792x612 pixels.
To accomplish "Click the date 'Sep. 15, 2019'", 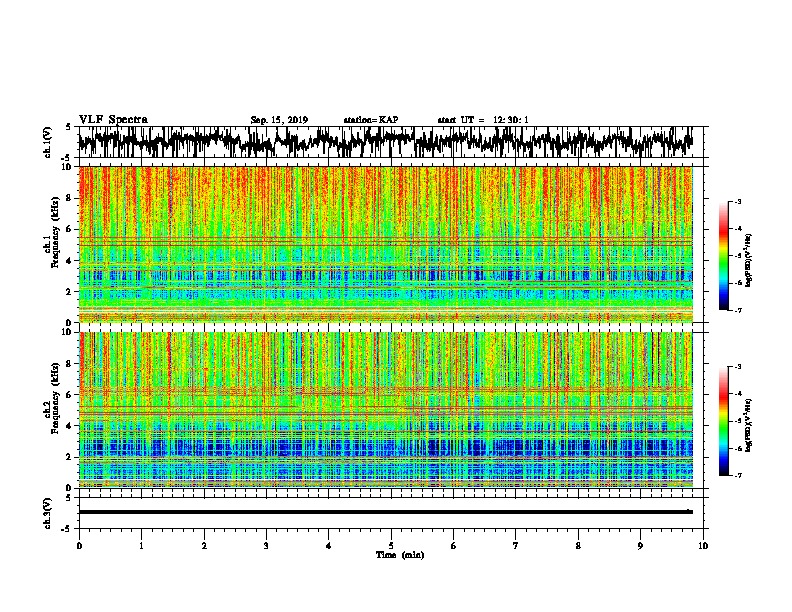I will [279, 120].
